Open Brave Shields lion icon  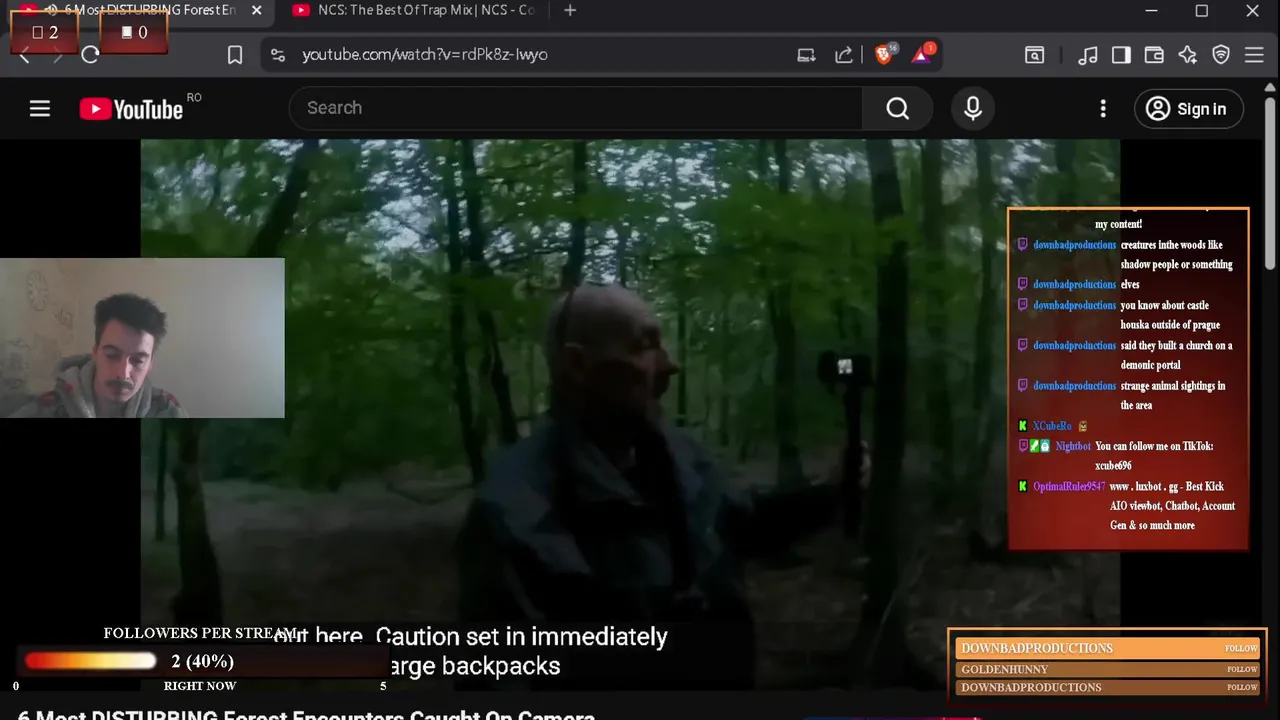(x=884, y=54)
